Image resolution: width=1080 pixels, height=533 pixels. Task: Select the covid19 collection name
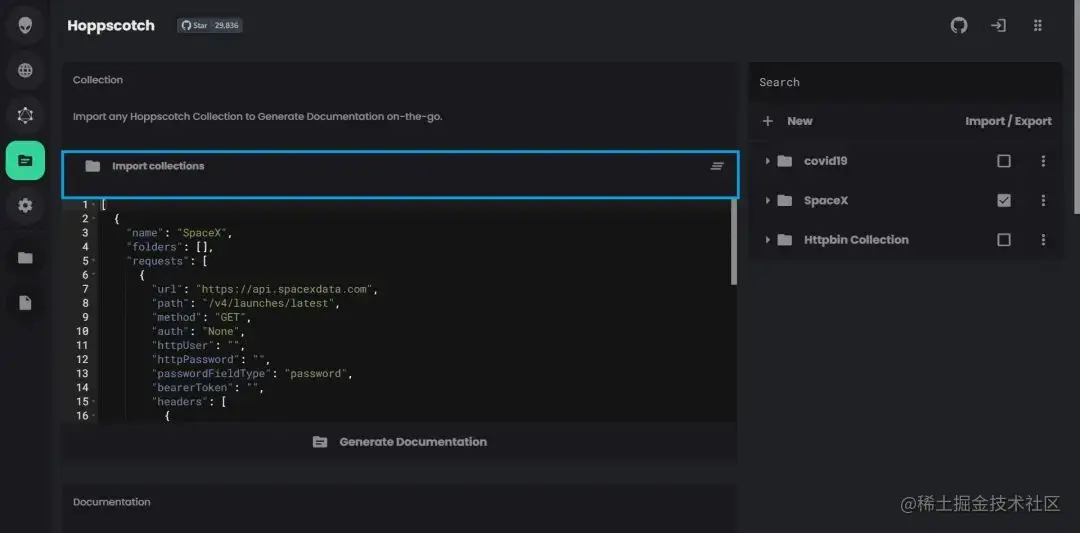825,161
